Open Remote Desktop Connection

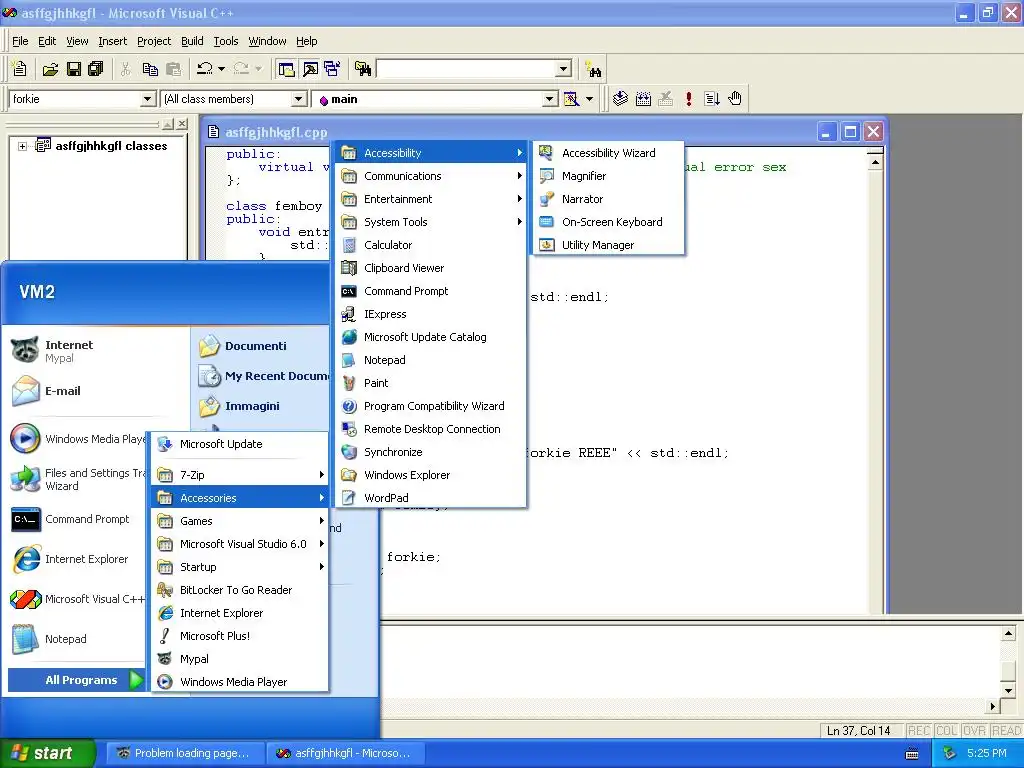click(430, 429)
